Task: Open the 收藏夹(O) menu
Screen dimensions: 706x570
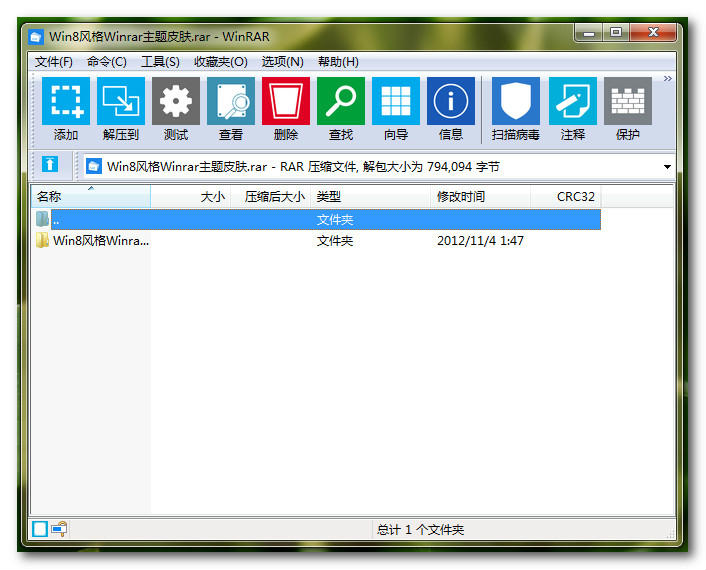Action: tap(221, 62)
